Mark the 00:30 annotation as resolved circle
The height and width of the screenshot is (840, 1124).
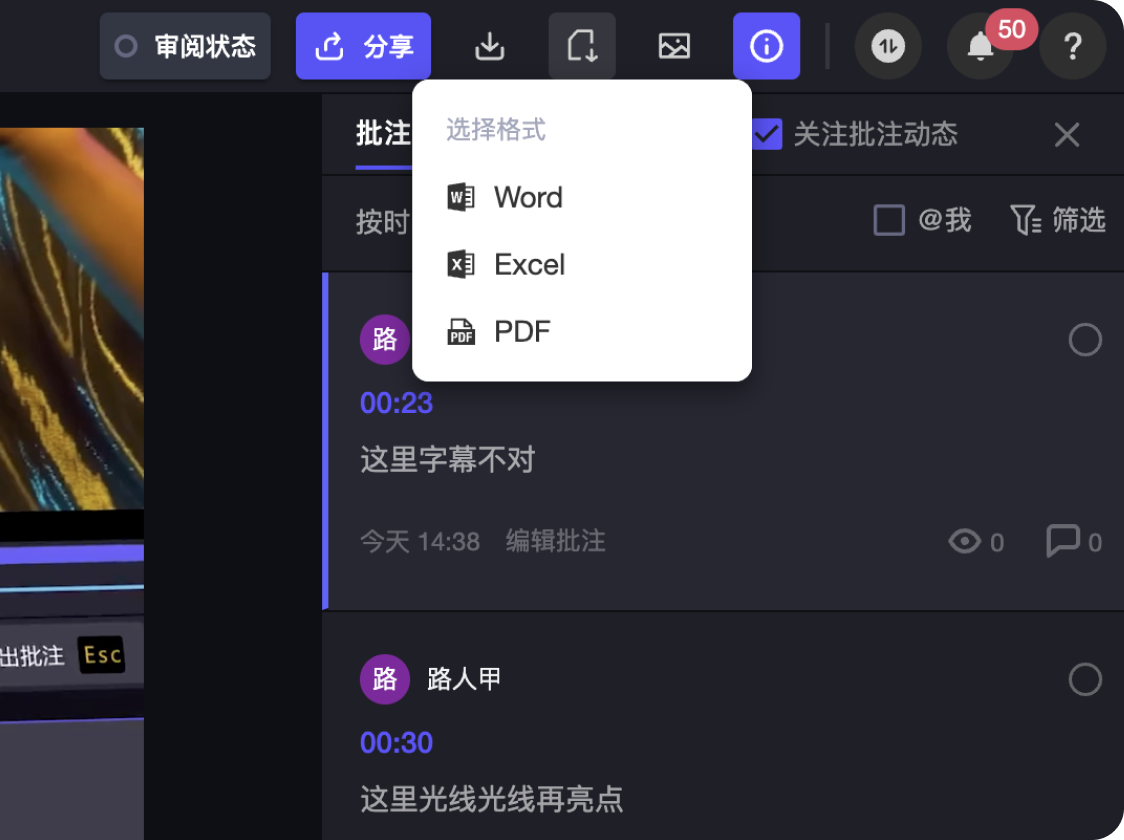[x=1085, y=679]
